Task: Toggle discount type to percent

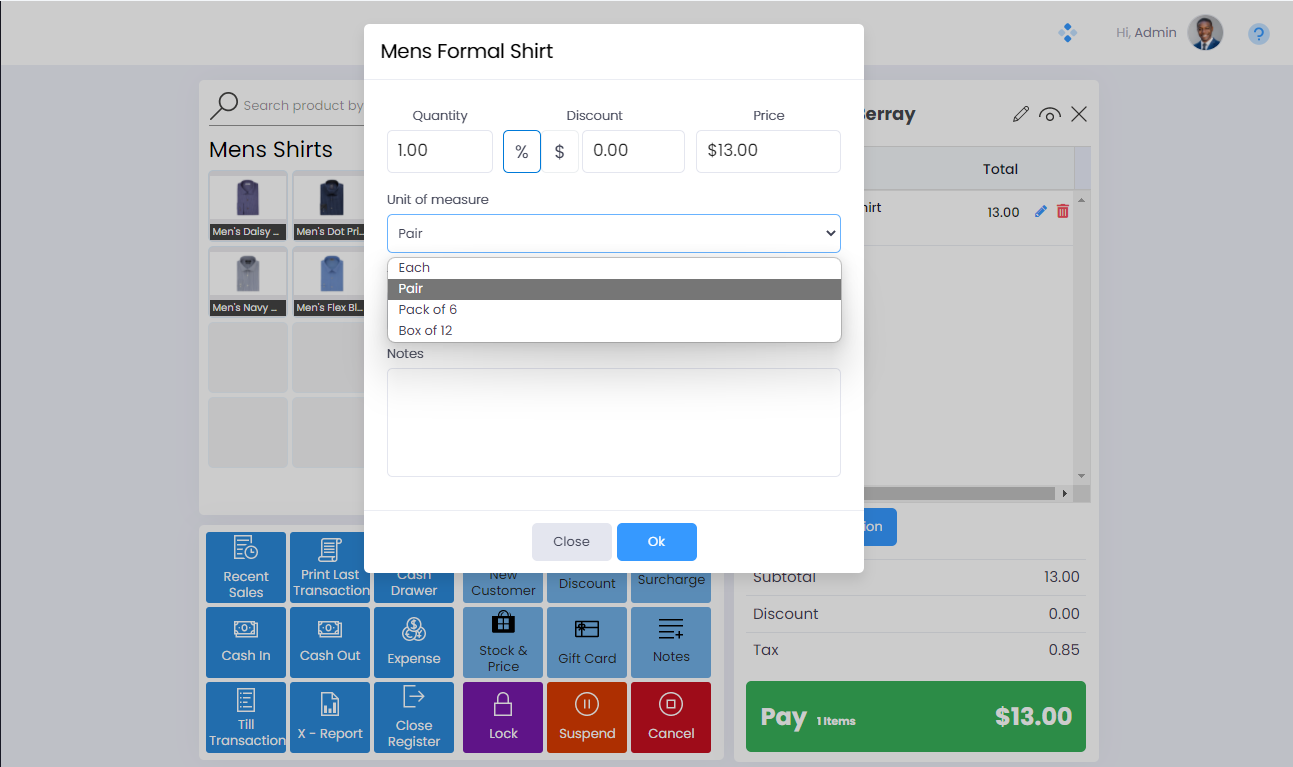Action: click(522, 152)
